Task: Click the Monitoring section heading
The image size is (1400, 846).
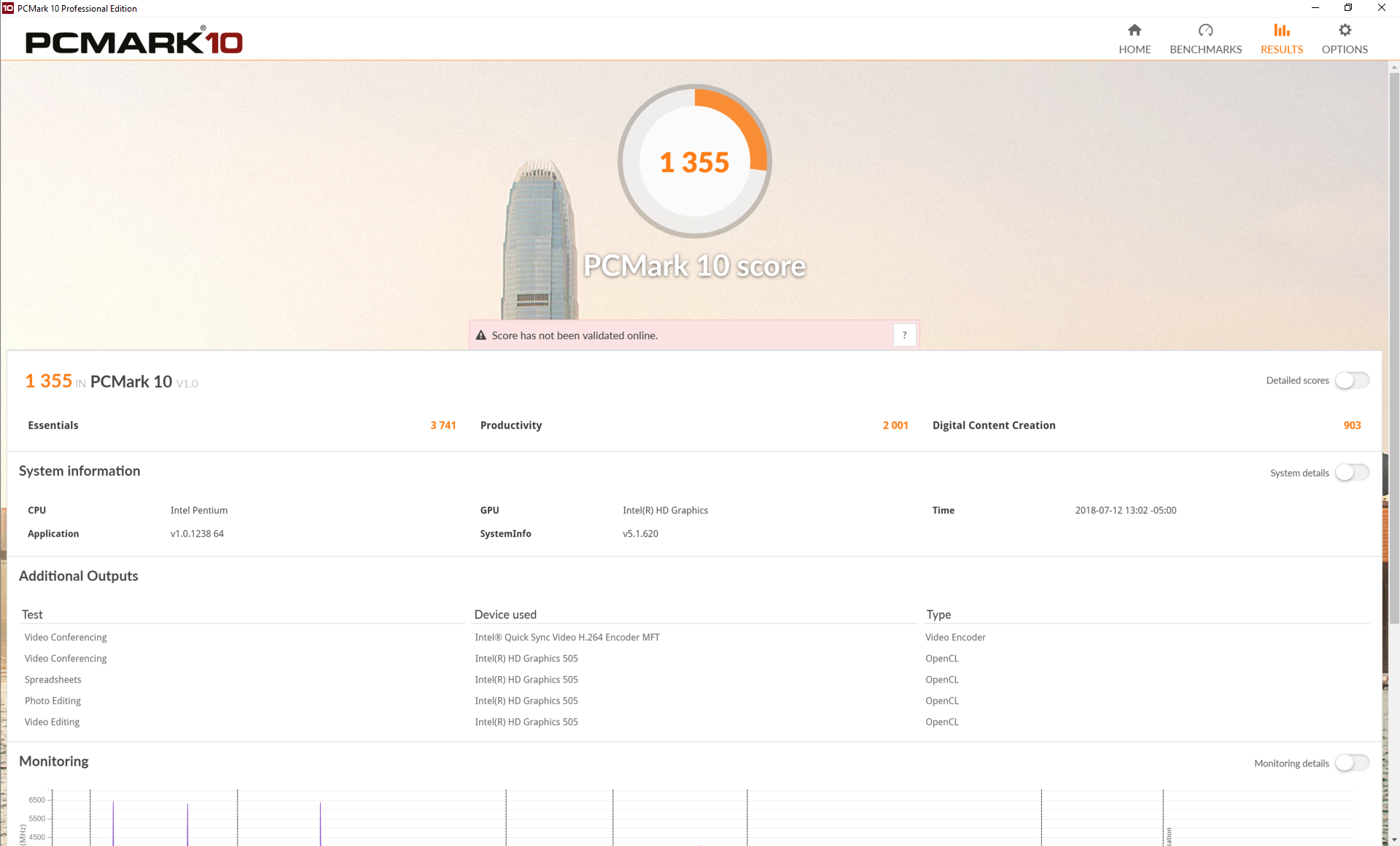Action: click(54, 761)
